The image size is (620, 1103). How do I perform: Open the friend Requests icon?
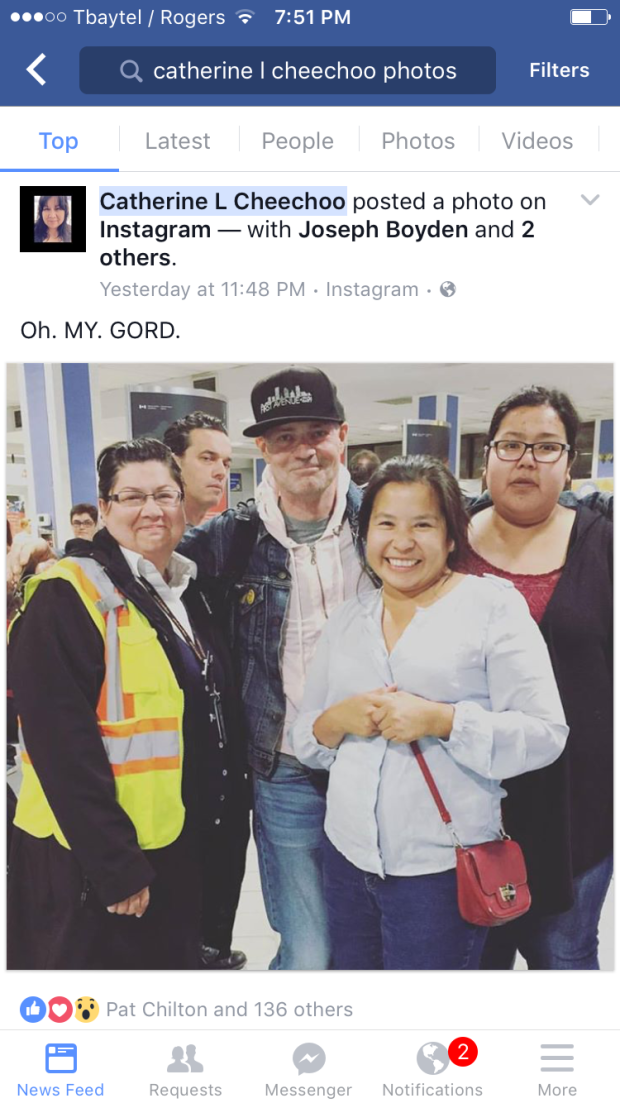click(x=185, y=1057)
